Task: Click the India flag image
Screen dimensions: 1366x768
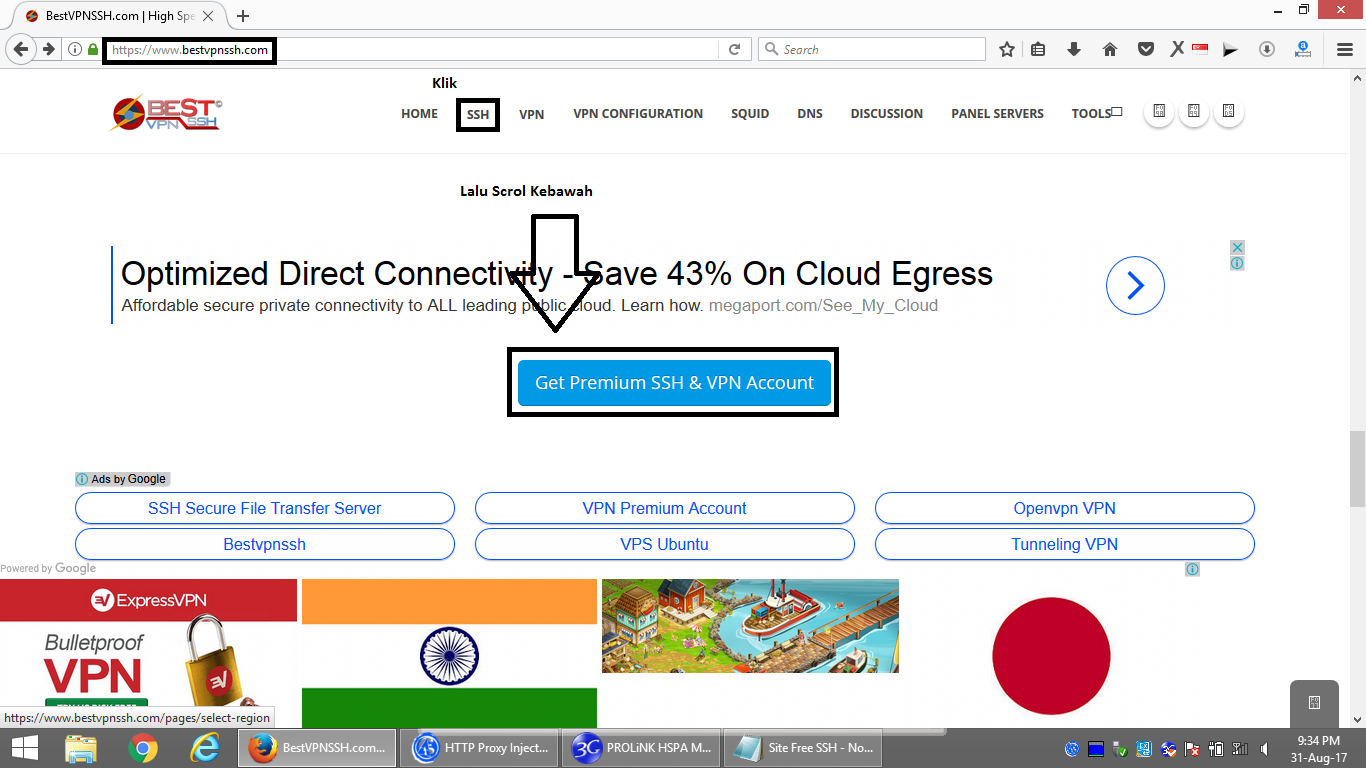Action: [x=449, y=653]
